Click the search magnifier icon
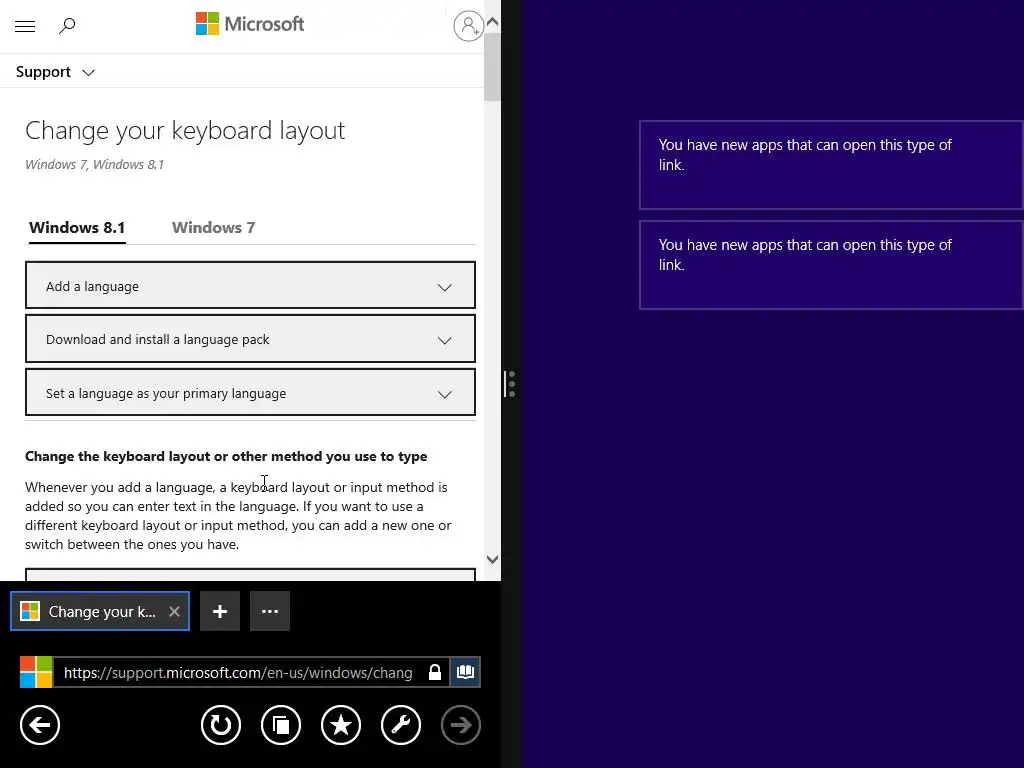The width and height of the screenshot is (1024, 768). pos(67,26)
